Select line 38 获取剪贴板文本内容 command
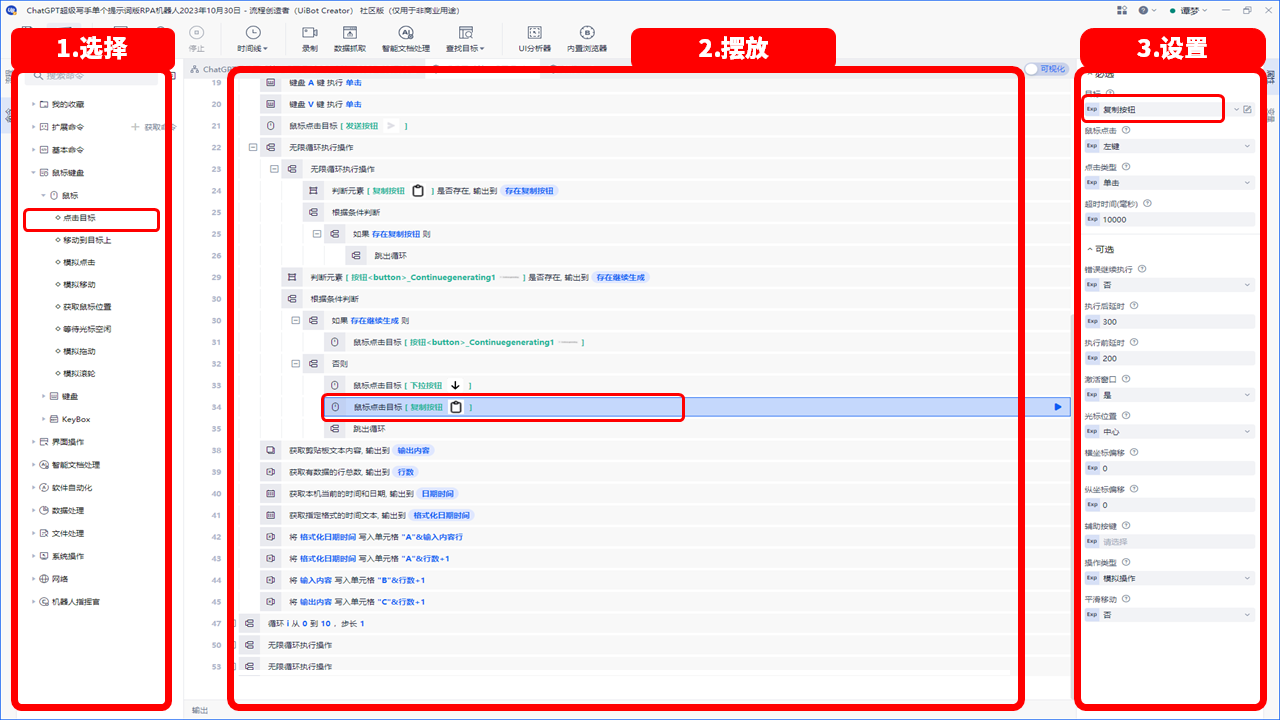Viewport: 1280px width, 720px height. (663, 450)
